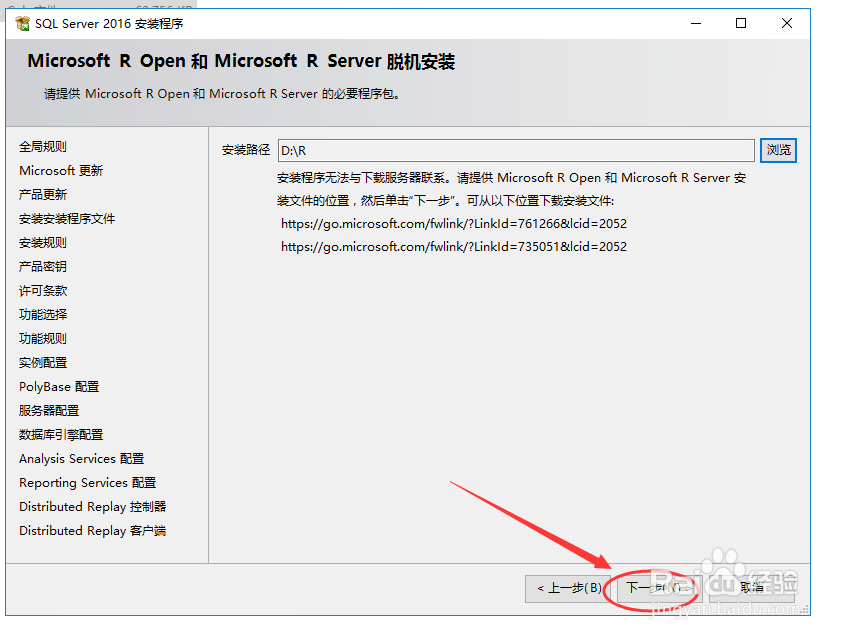
Task: Select 功能规则 step
Action: (43, 339)
